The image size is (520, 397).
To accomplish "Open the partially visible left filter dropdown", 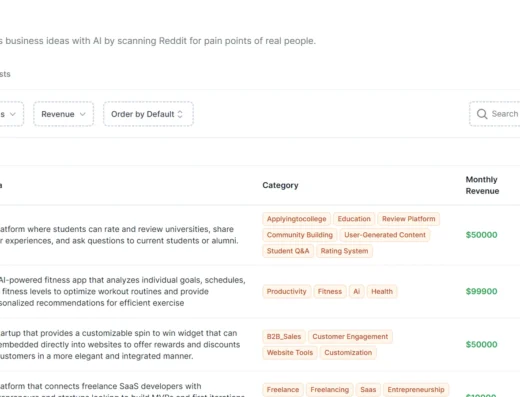I will (11, 114).
